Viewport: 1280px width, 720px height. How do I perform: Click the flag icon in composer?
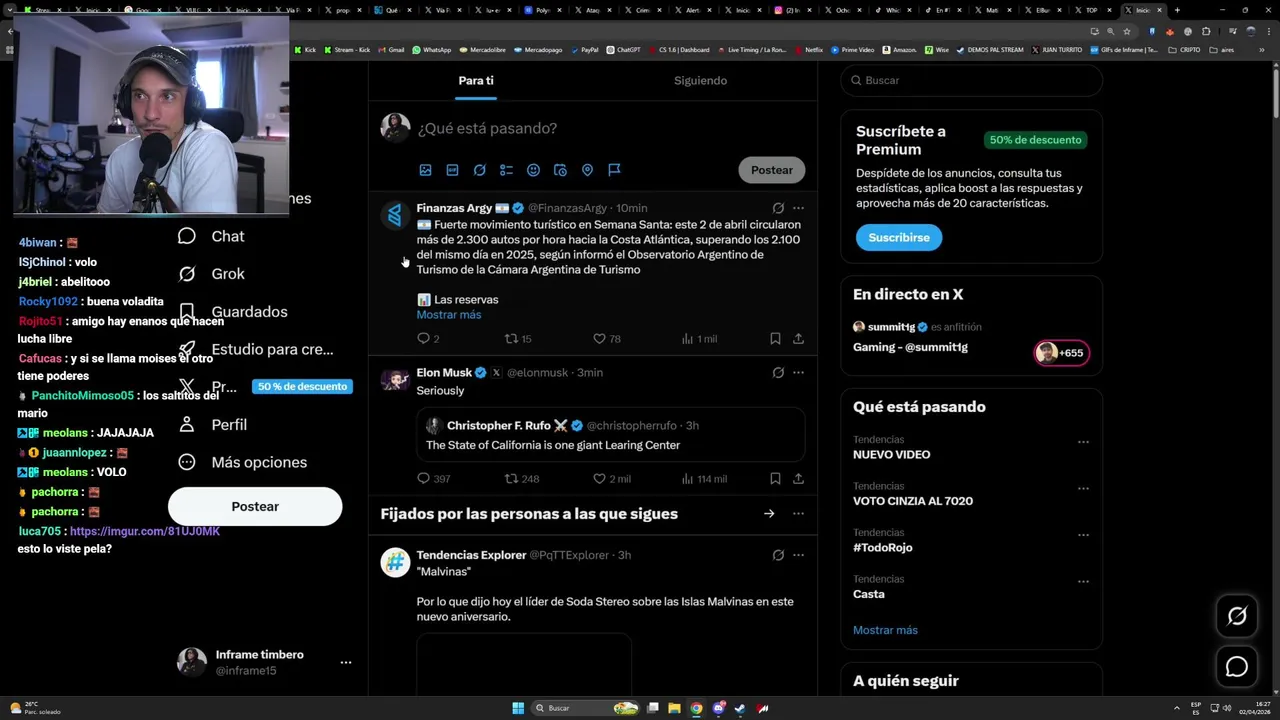pos(614,170)
